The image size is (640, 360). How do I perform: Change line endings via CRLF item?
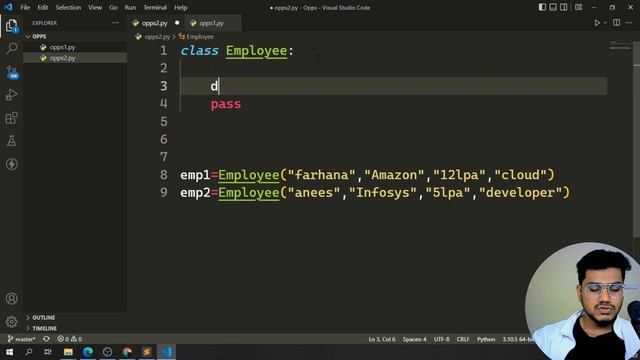pyautogui.click(x=463, y=339)
